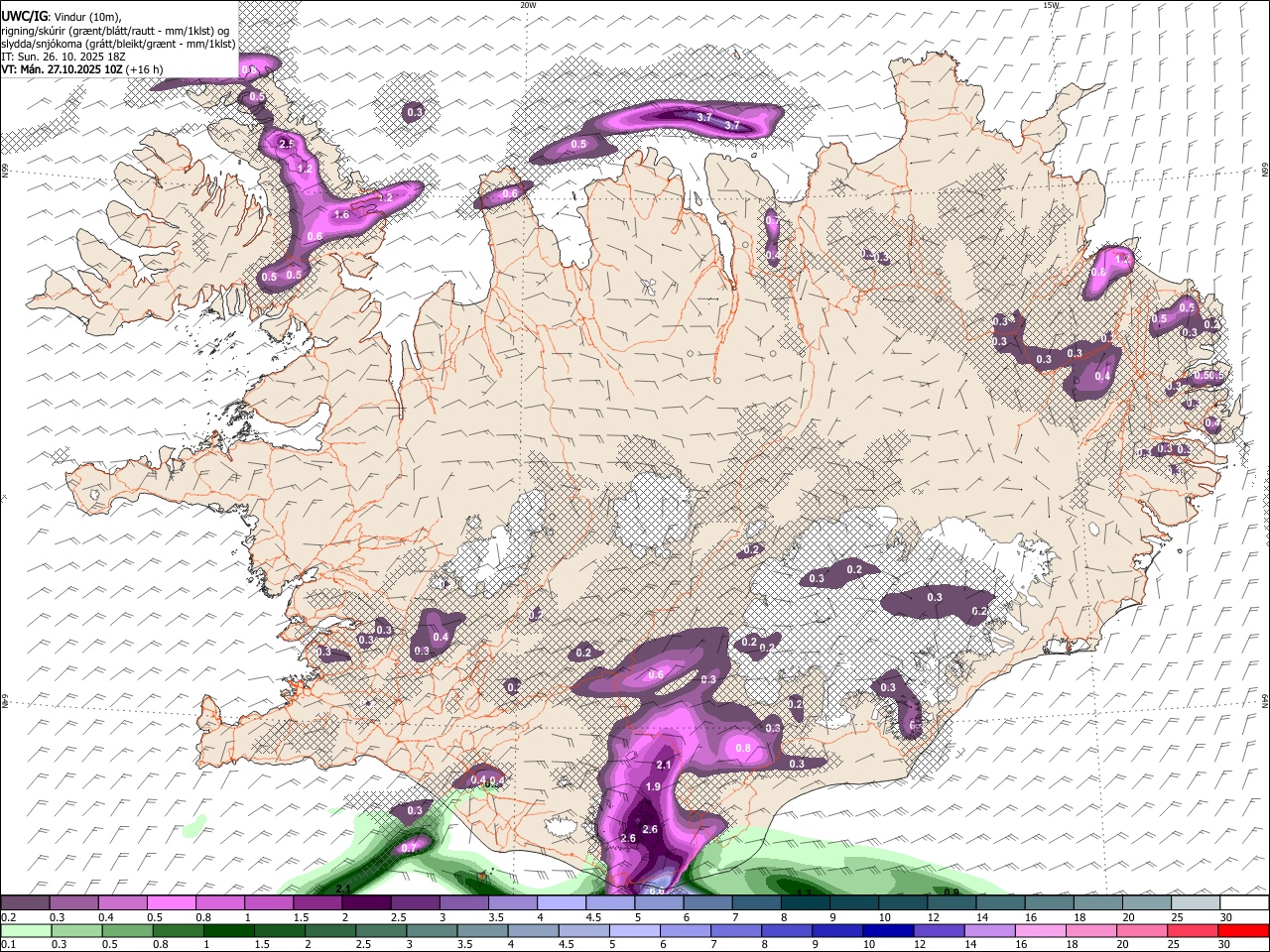Viewport: 1270px width, 952px height.
Task: Select upper-scale pink swatch between 0.5 and 0.8
Action: pos(171,903)
